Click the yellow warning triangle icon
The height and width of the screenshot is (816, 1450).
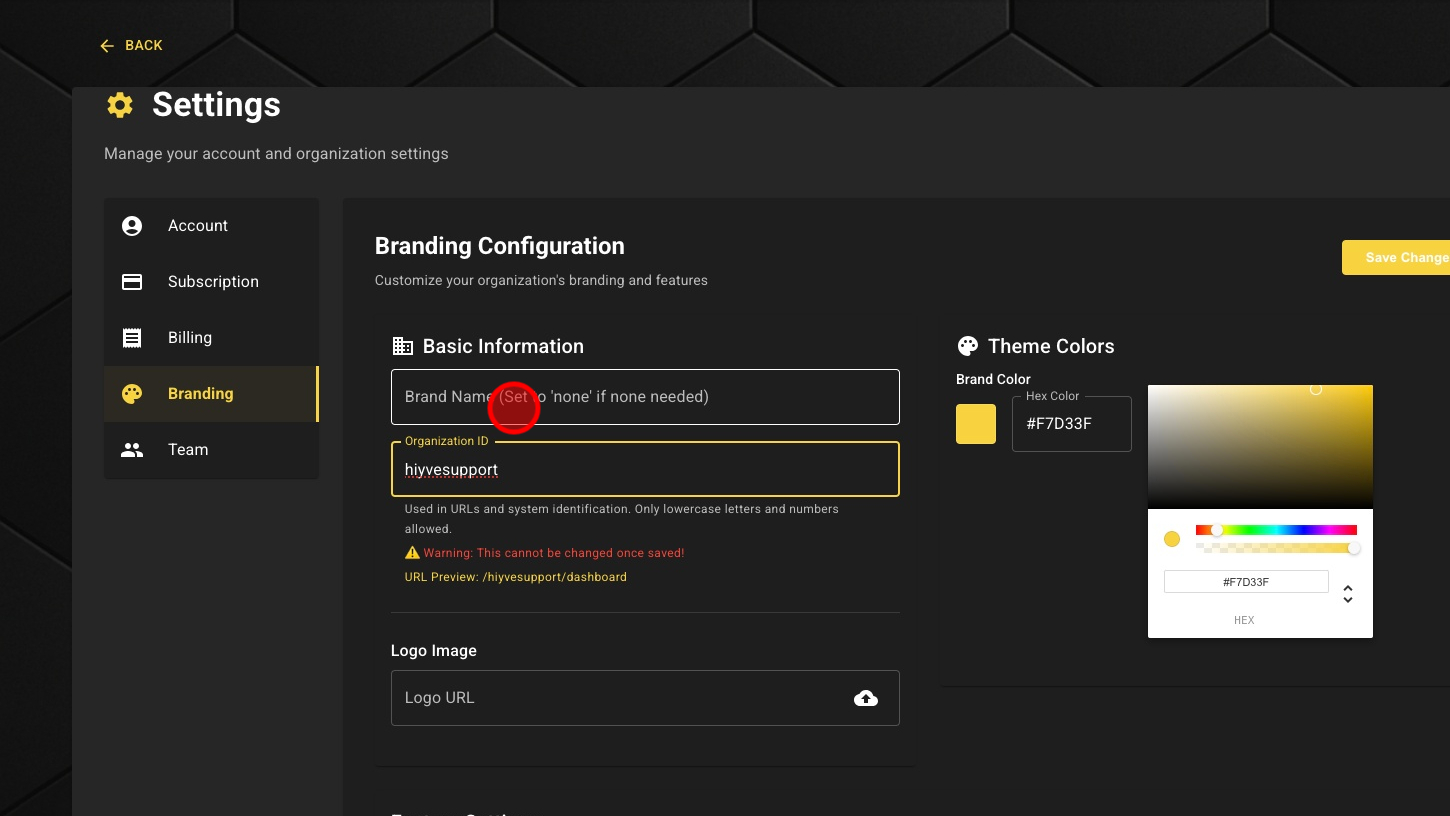412,553
